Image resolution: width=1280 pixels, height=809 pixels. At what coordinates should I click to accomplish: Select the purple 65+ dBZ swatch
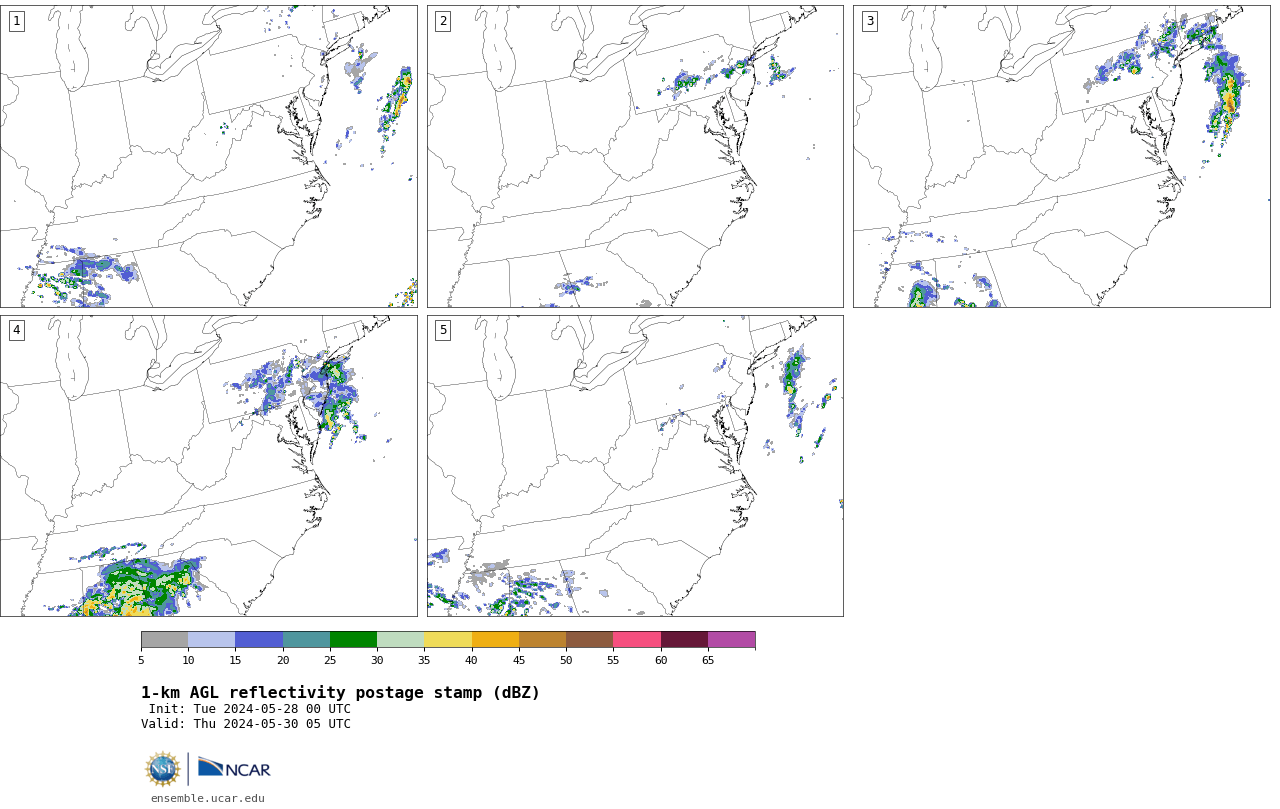(x=731, y=640)
